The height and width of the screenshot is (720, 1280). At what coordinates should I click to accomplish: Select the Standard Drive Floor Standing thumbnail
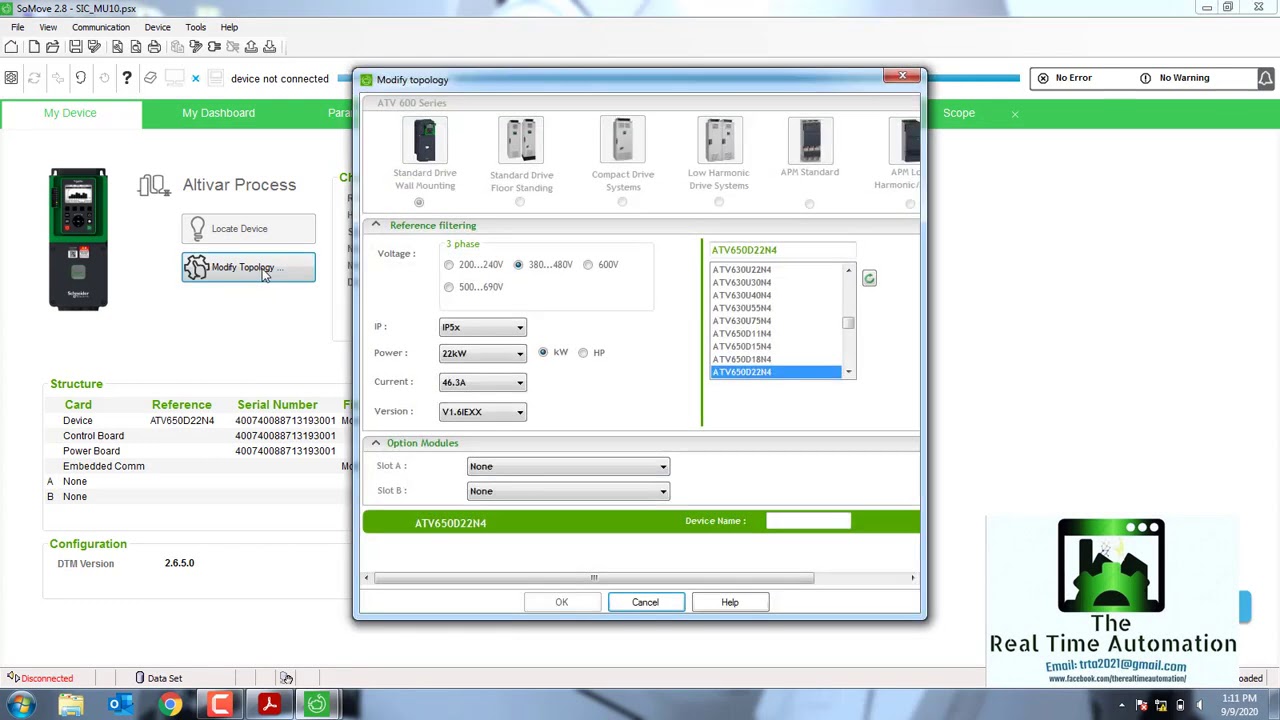coord(521,140)
